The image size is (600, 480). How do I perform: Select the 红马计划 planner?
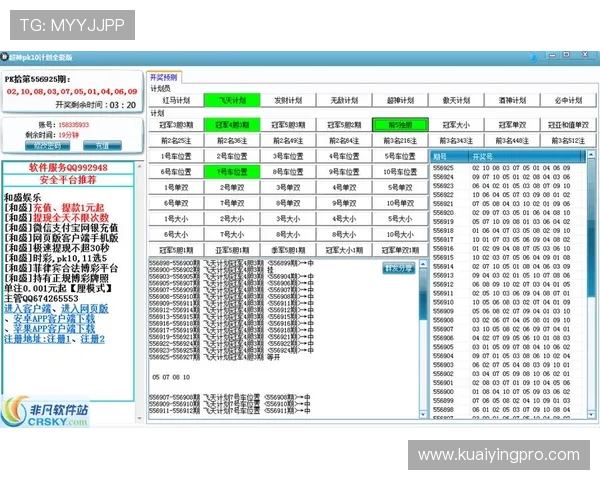[x=176, y=100]
